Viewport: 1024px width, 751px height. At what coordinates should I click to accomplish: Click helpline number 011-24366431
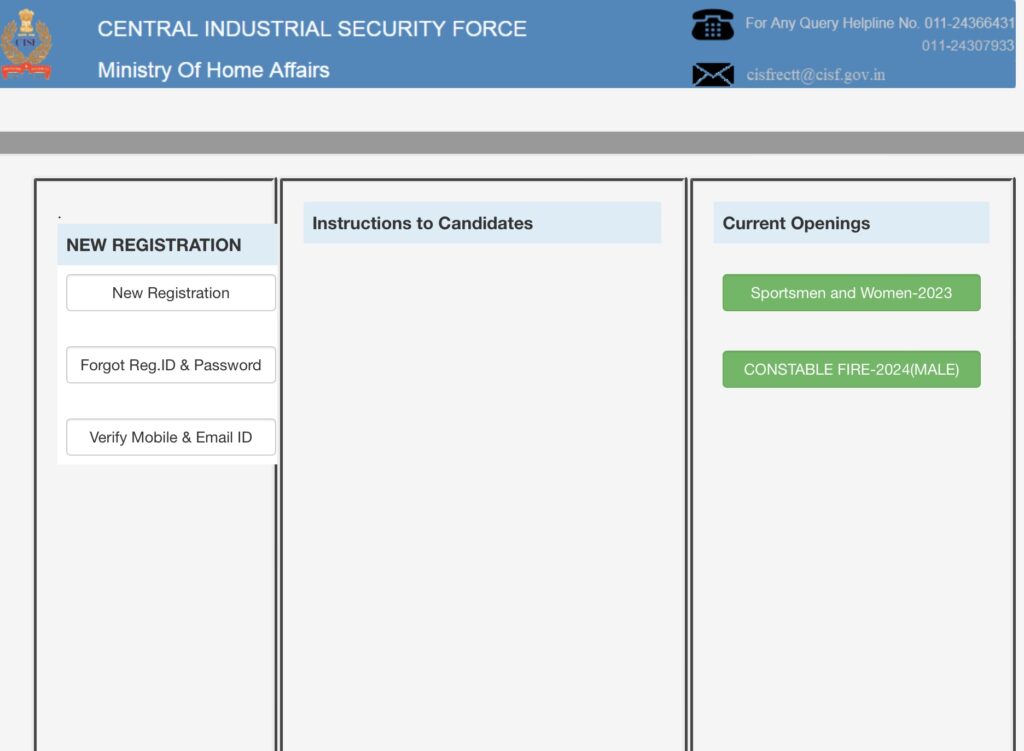click(x=969, y=23)
